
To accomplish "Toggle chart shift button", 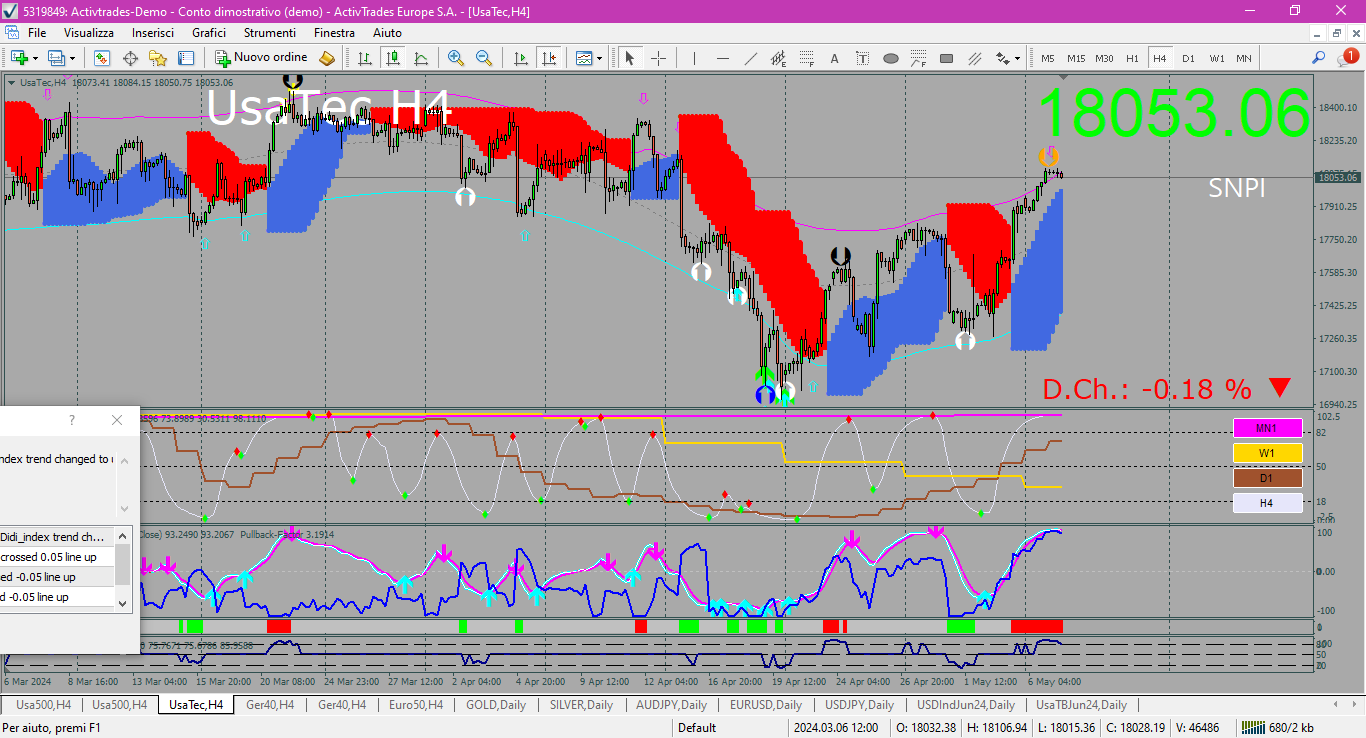I will (x=548, y=58).
